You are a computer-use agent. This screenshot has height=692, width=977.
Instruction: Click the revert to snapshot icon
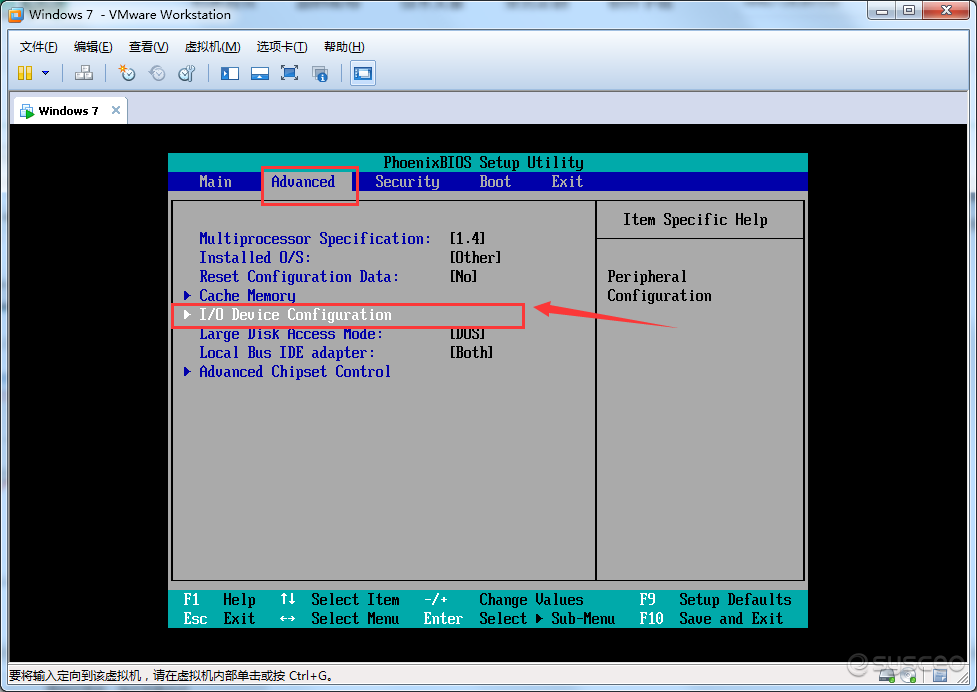coord(157,73)
